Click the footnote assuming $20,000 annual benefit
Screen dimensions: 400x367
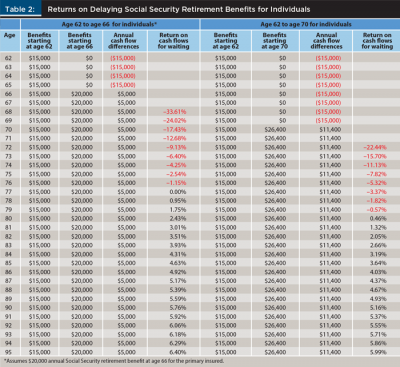click(x=114, y=361)
